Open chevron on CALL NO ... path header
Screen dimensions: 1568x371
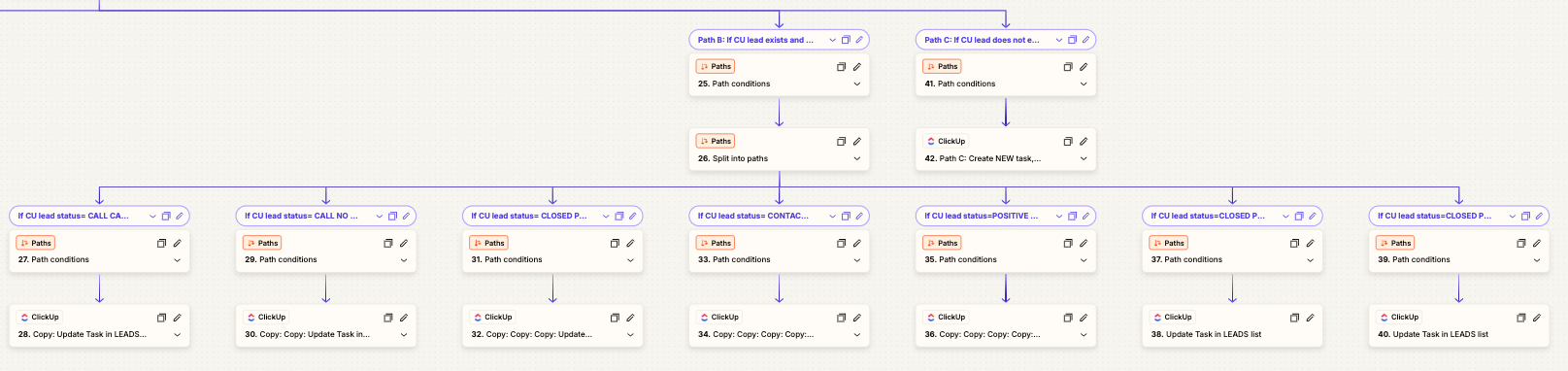380,217
